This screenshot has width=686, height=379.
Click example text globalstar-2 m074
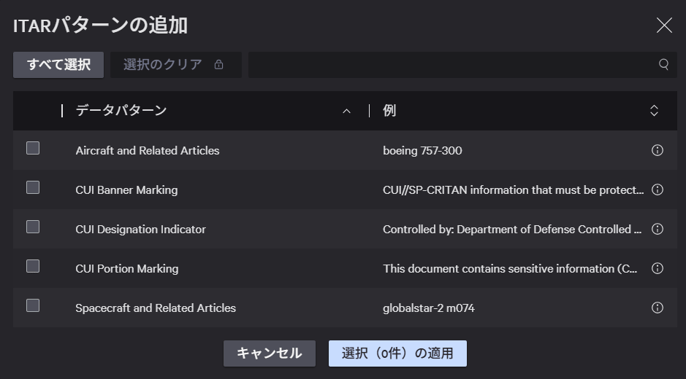point(429,308)
